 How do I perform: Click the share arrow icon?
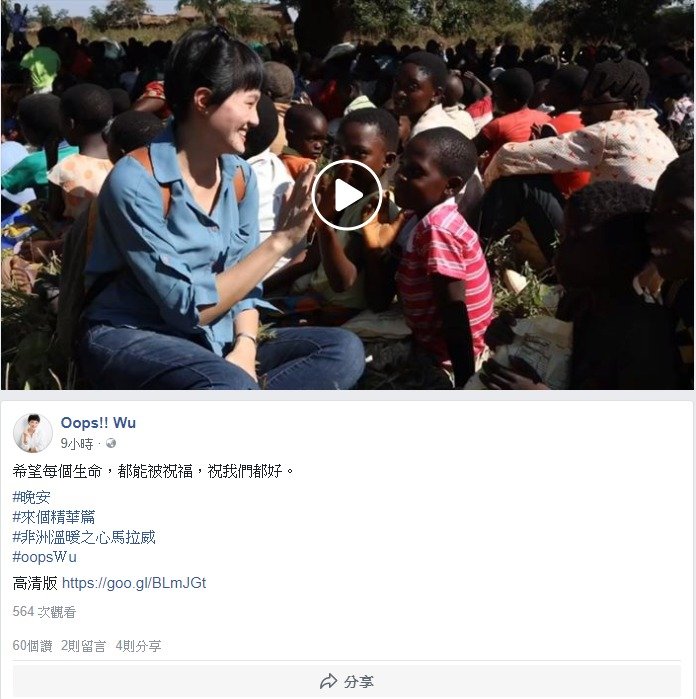pyautogui.click(x=329, y=681)
